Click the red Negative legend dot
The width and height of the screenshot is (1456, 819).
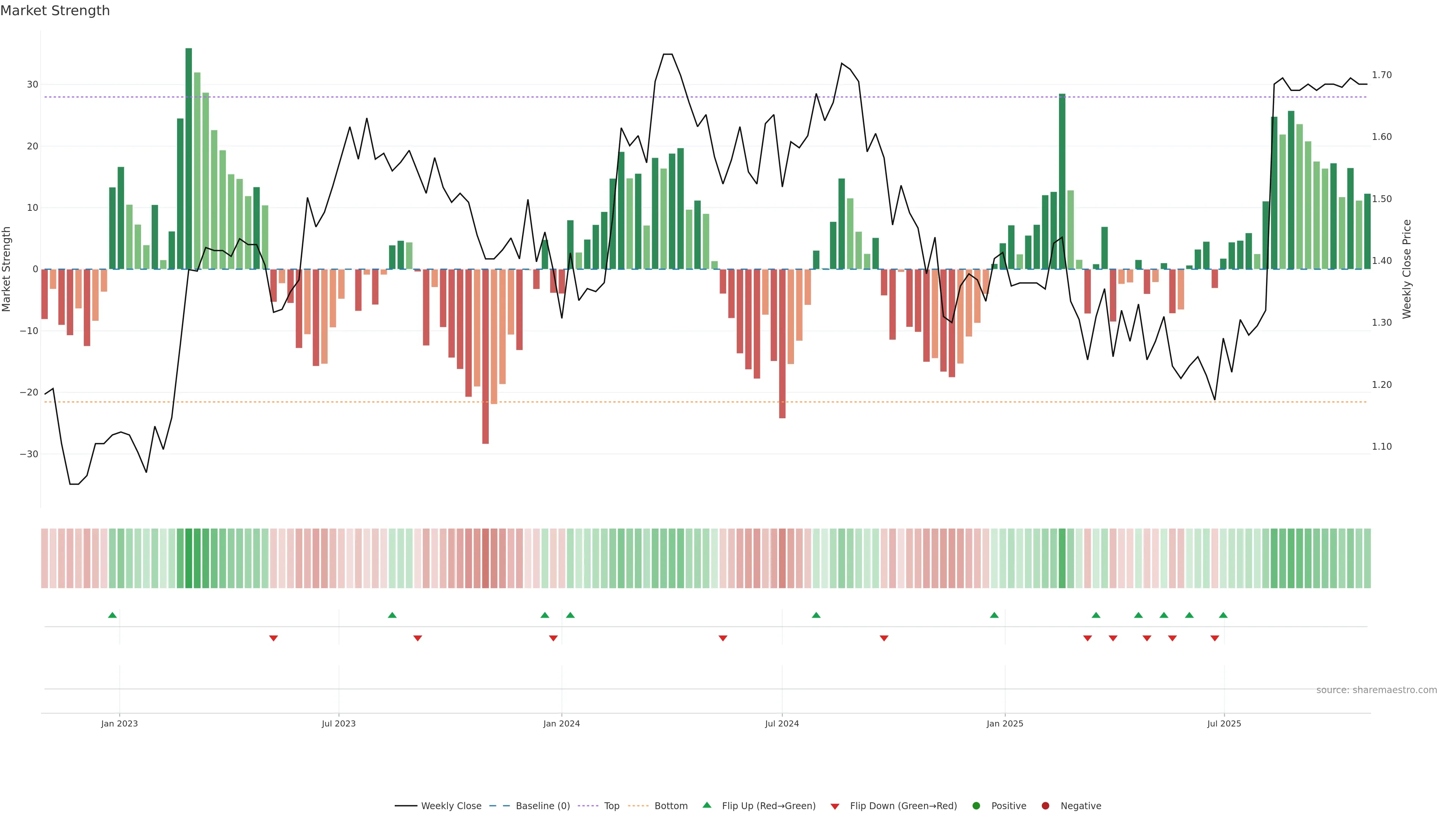pos(1045,805)
